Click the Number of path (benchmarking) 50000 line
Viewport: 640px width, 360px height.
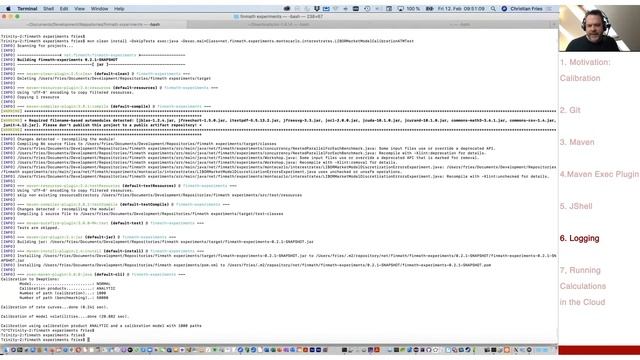64,298
